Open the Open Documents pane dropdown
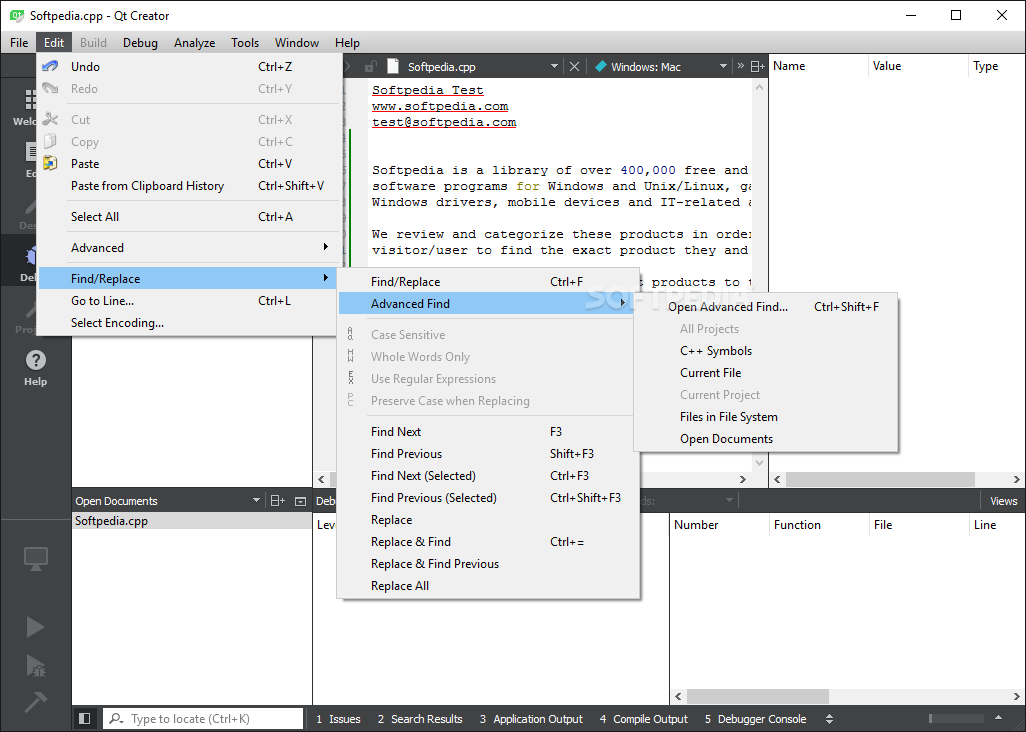The image size is (1026, 732). click(256, 501)
